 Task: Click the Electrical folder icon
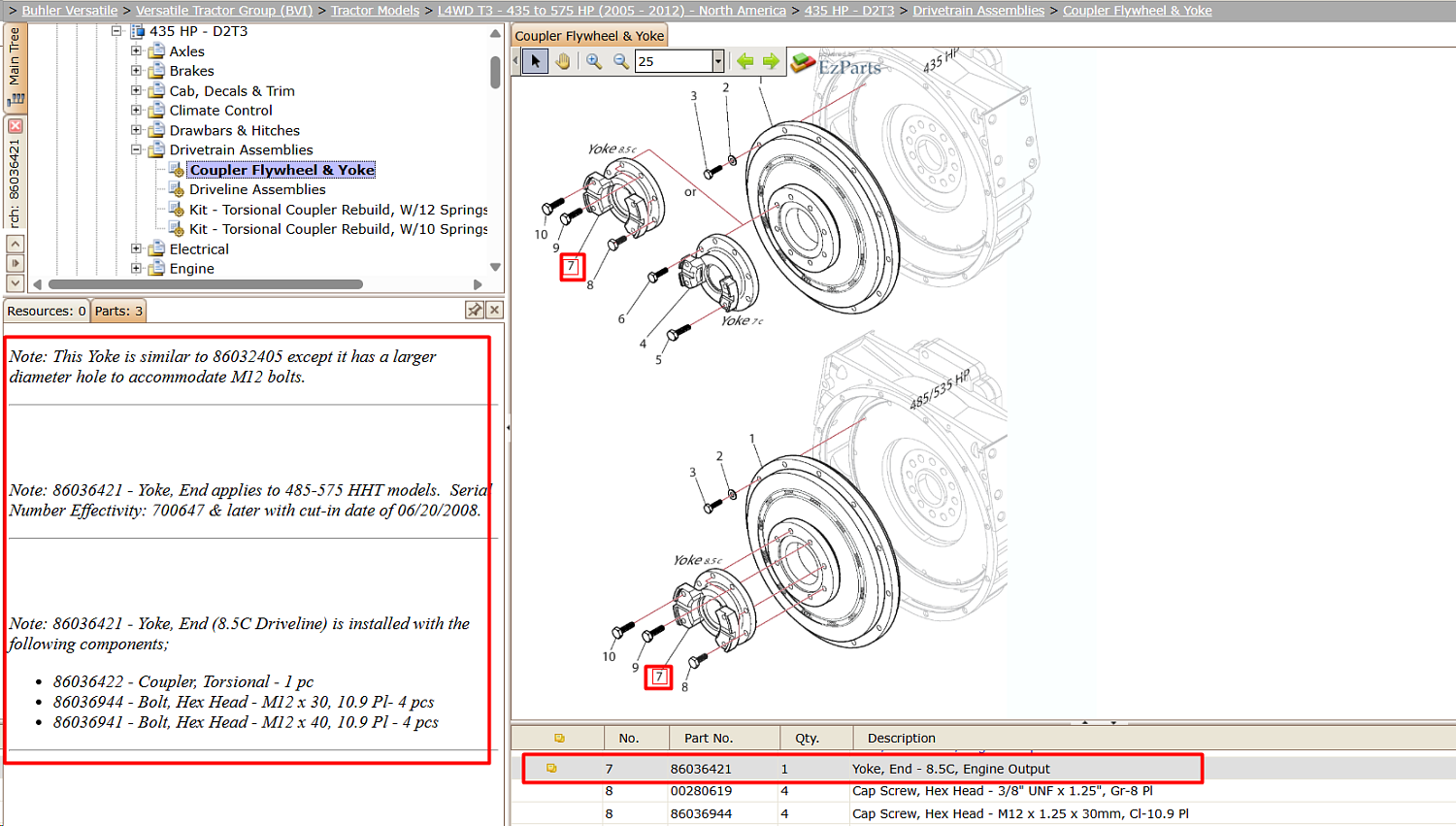[x=156, y=249]
